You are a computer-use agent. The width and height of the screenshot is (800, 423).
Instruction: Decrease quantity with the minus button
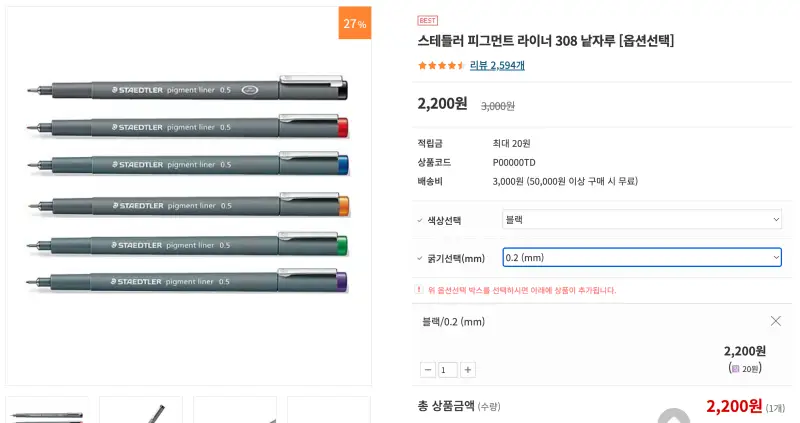coord(428,370)
